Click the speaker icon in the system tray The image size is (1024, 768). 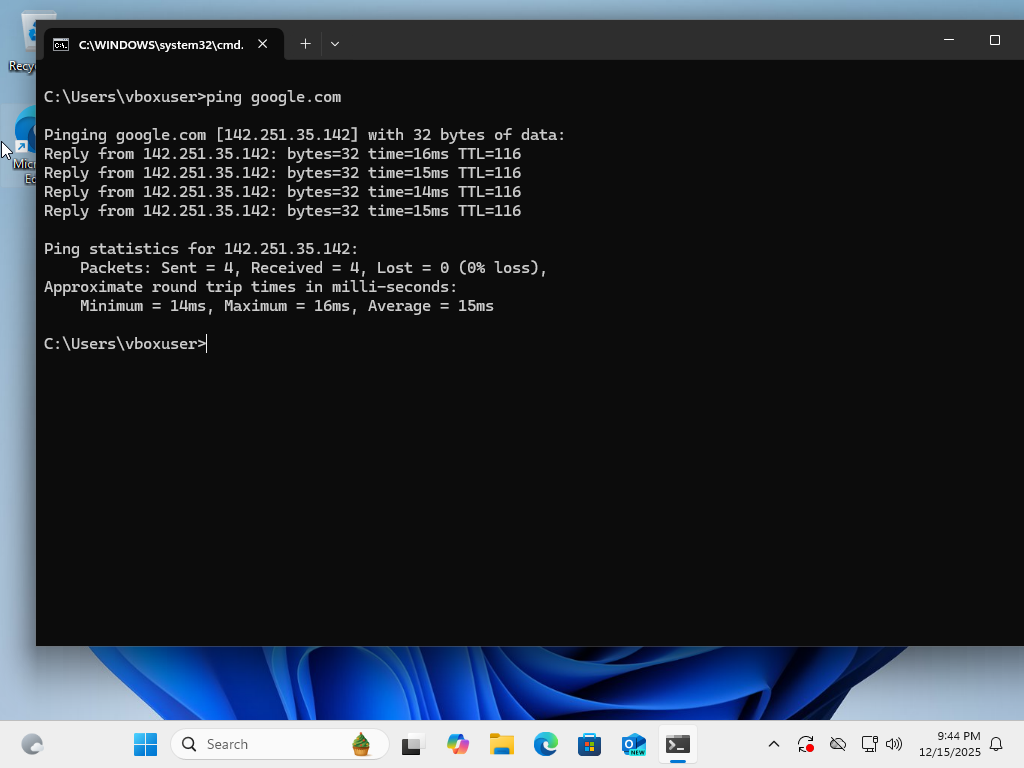(x=893, y=744)
